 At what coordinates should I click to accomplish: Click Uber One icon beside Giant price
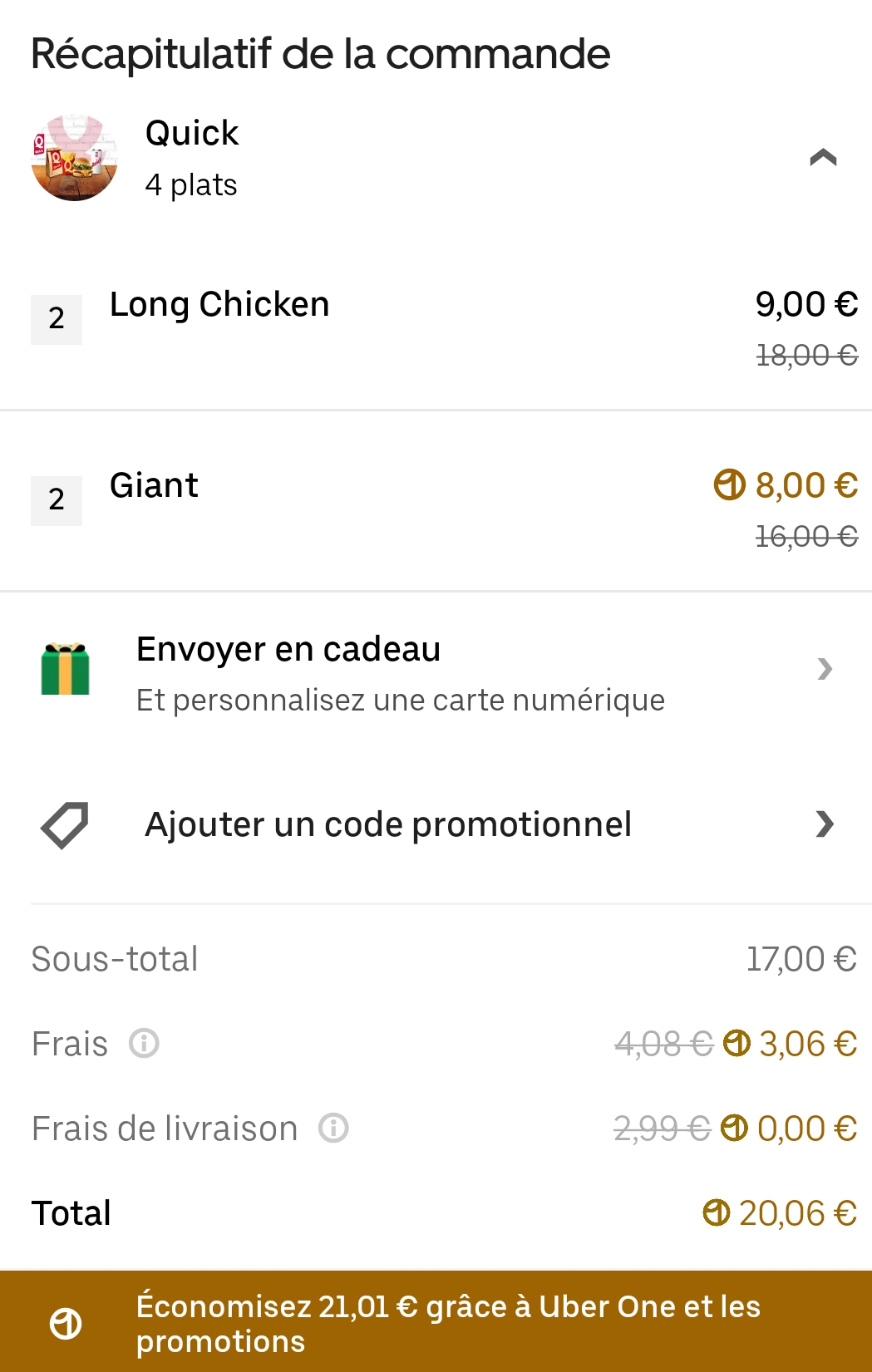[729, 484]
